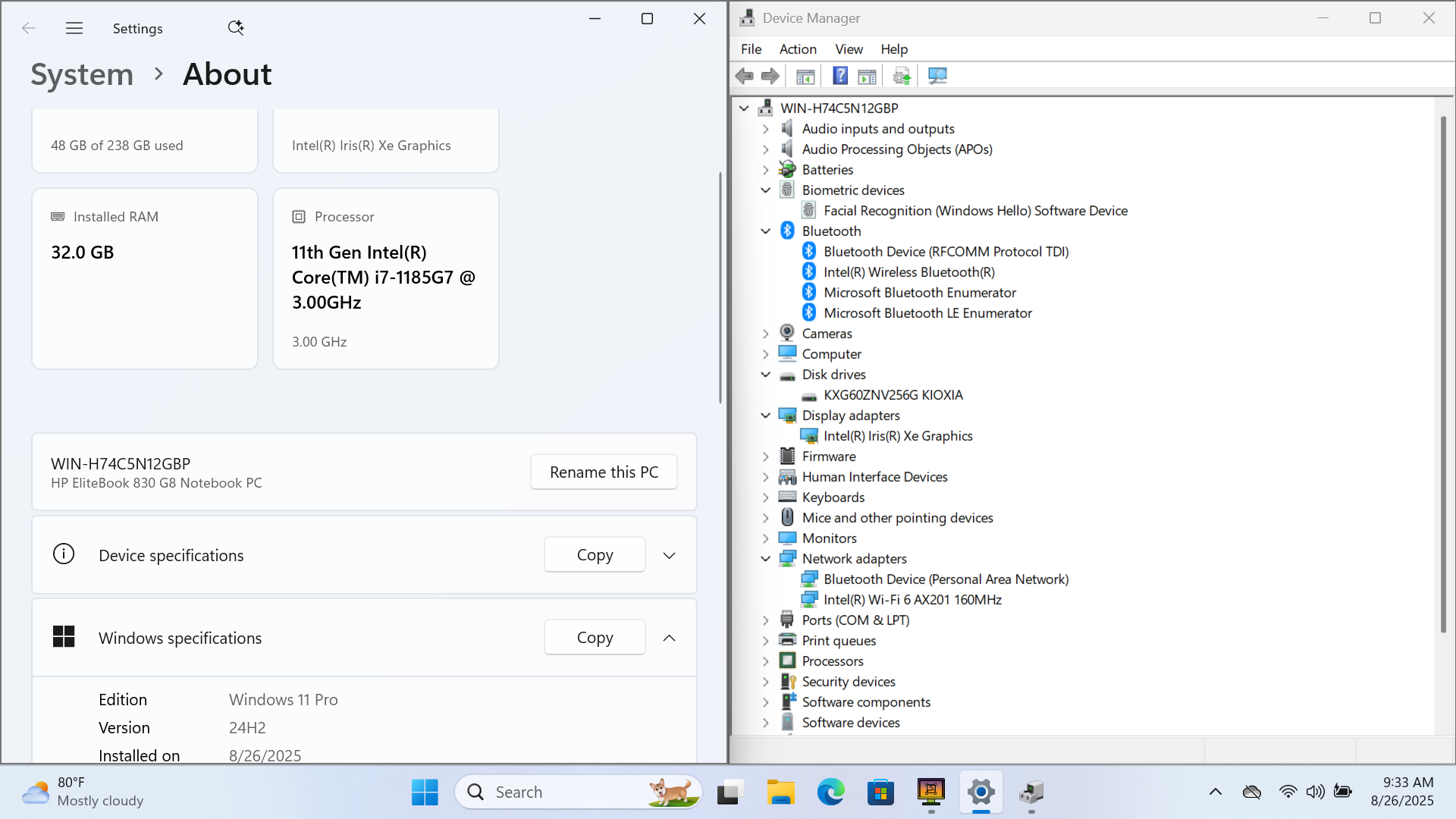The width and height of the screenshot is (1456, 819).
Task: Click the show/hide console tree toolbar icon
Action: pyautogui.click(x=805, y=76)
